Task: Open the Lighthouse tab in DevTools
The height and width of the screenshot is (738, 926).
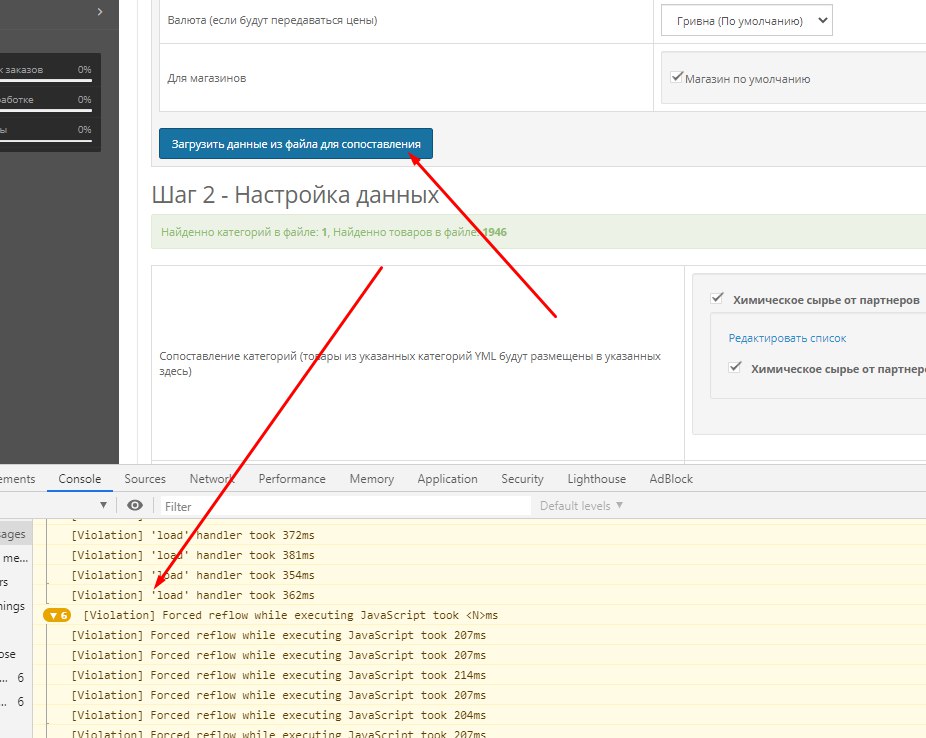Action: click(x=596, y=479)
